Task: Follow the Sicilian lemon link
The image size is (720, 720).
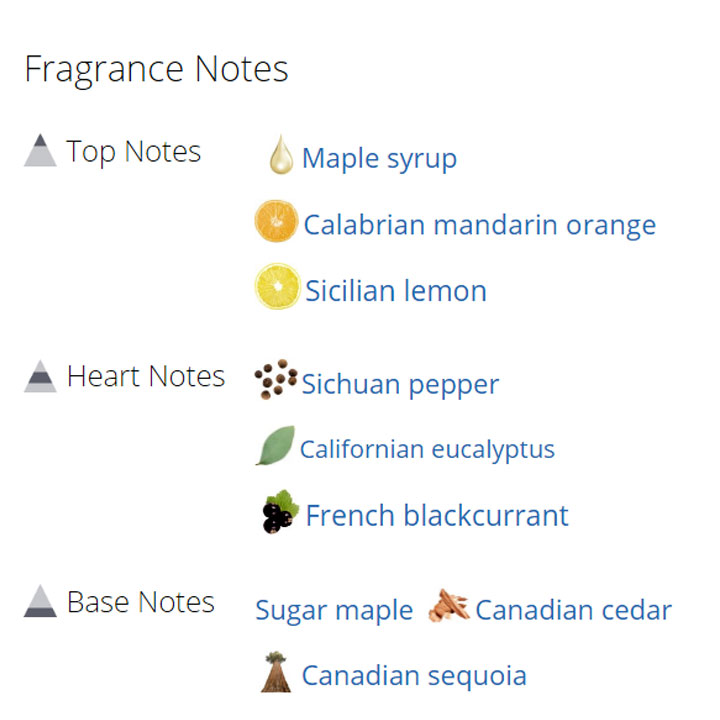Action: point(396,291)
